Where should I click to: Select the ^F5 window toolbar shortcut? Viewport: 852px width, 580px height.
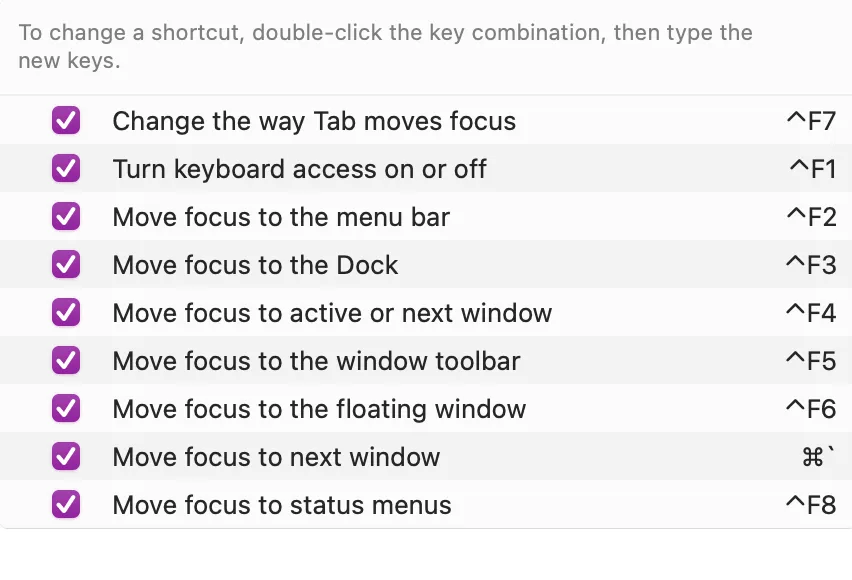810,361
